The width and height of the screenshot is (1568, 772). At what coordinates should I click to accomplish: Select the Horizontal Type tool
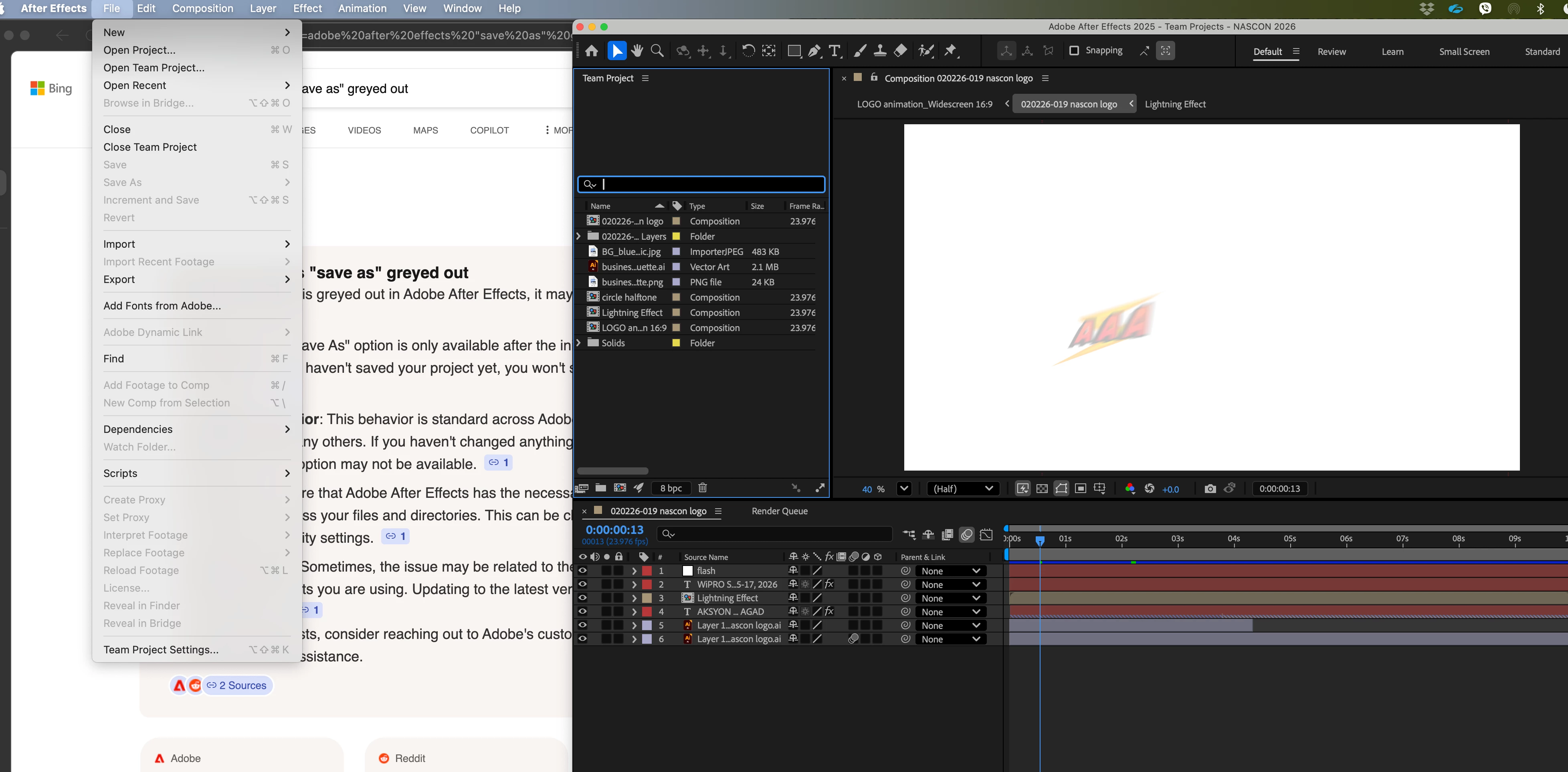point(835,51)
